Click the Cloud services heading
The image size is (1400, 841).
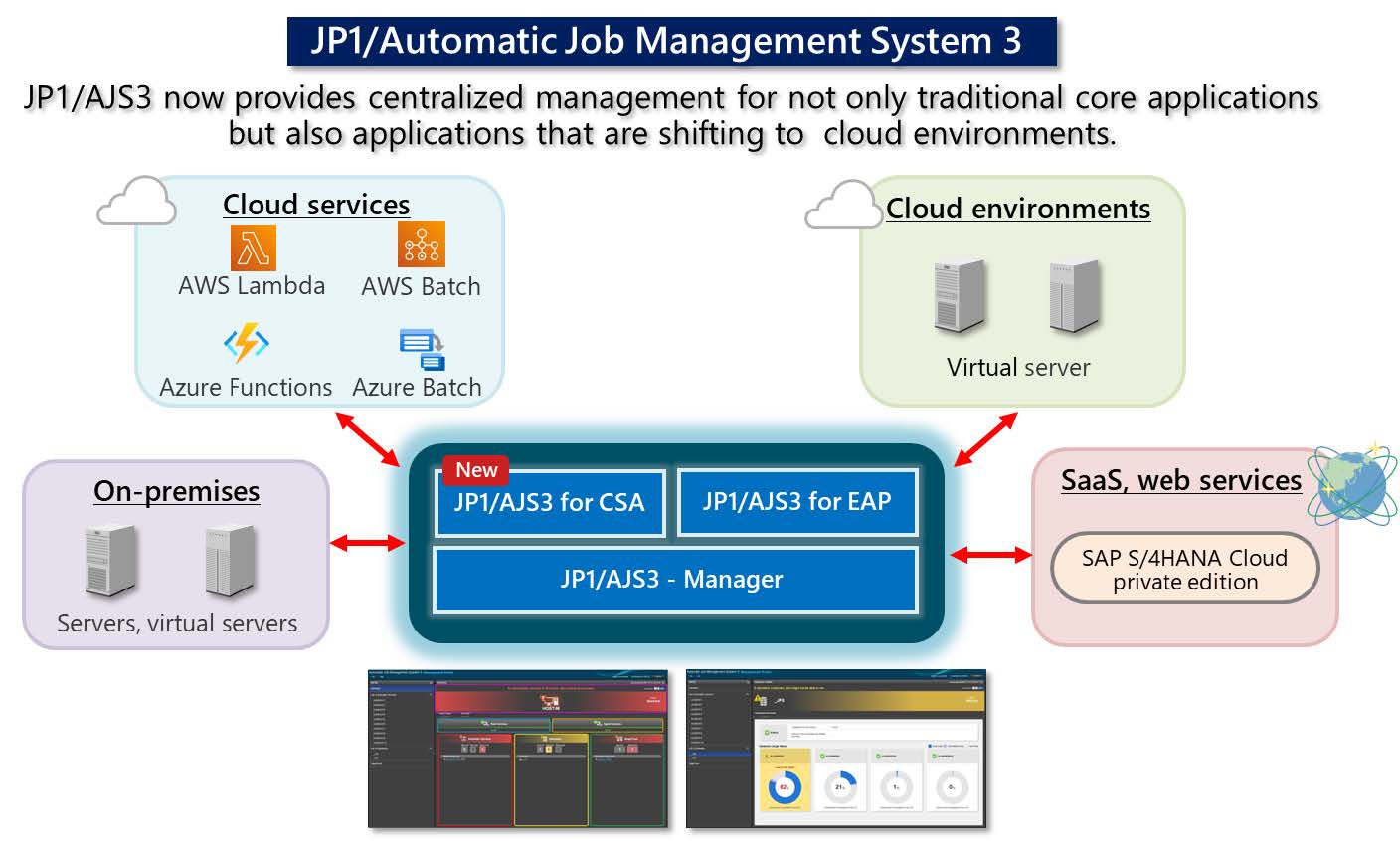tap(316, 204)
